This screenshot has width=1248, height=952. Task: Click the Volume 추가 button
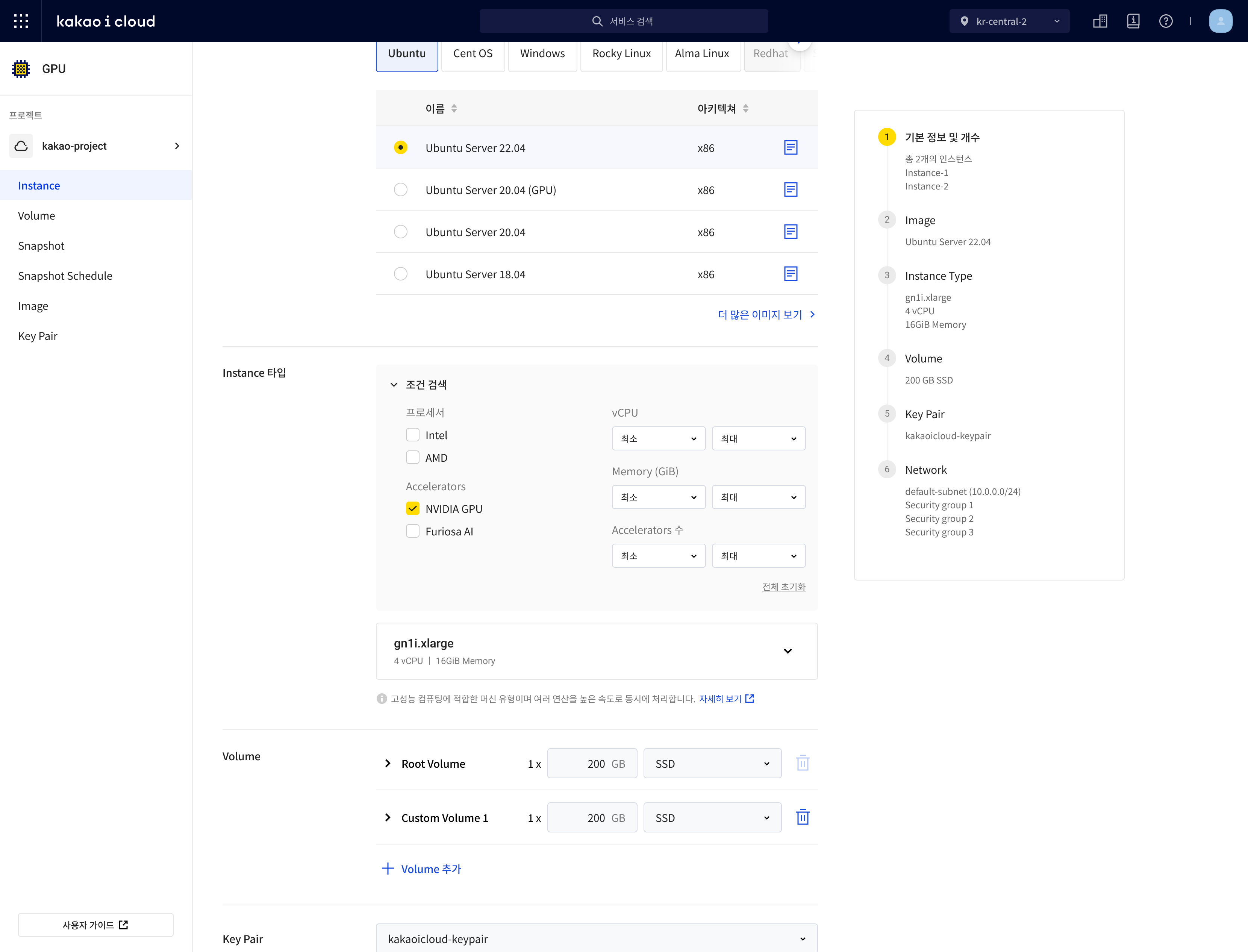tap(421, 869)
